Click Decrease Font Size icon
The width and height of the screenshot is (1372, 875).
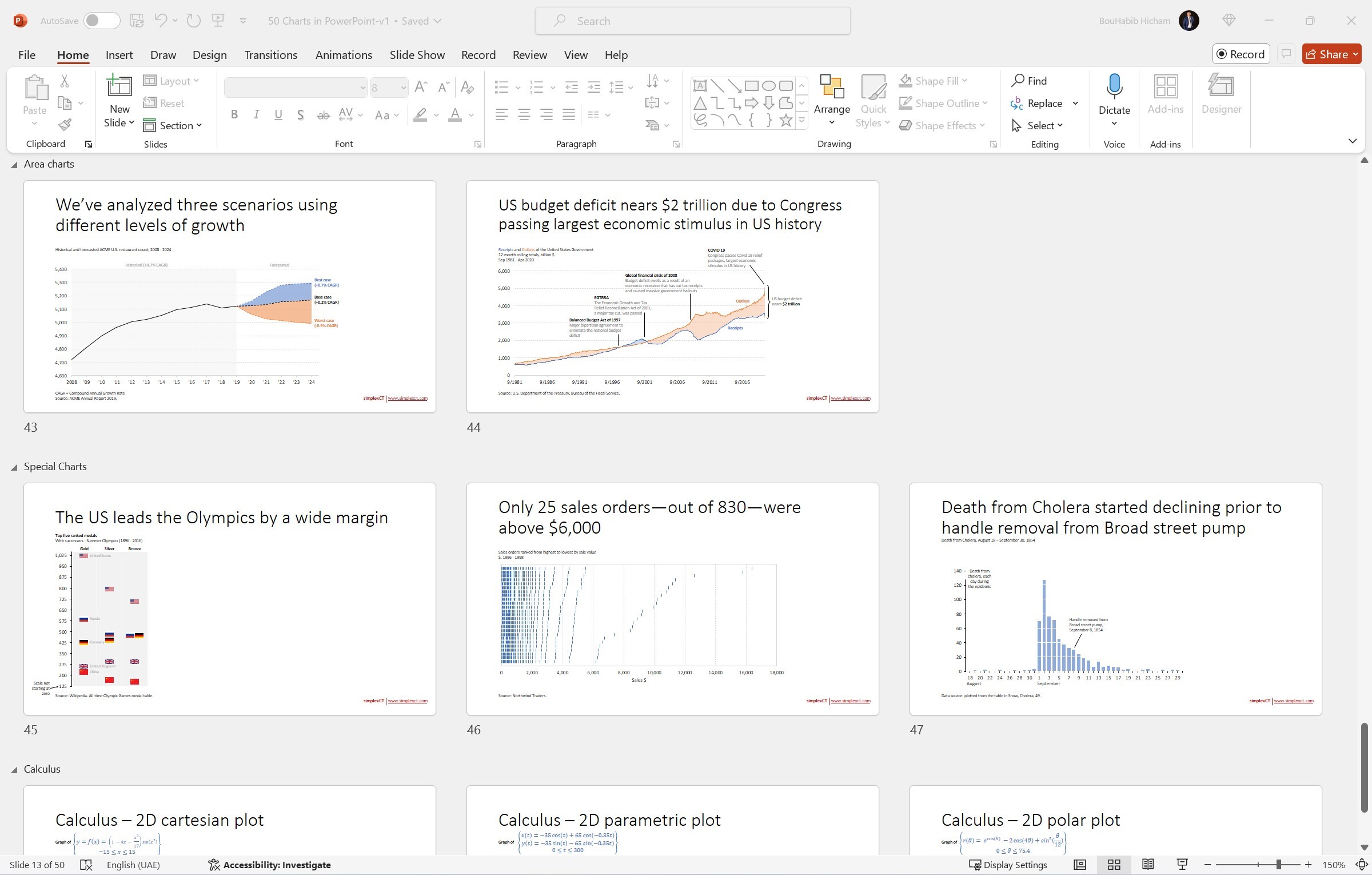pyautogui.click(x=443, y=87)
